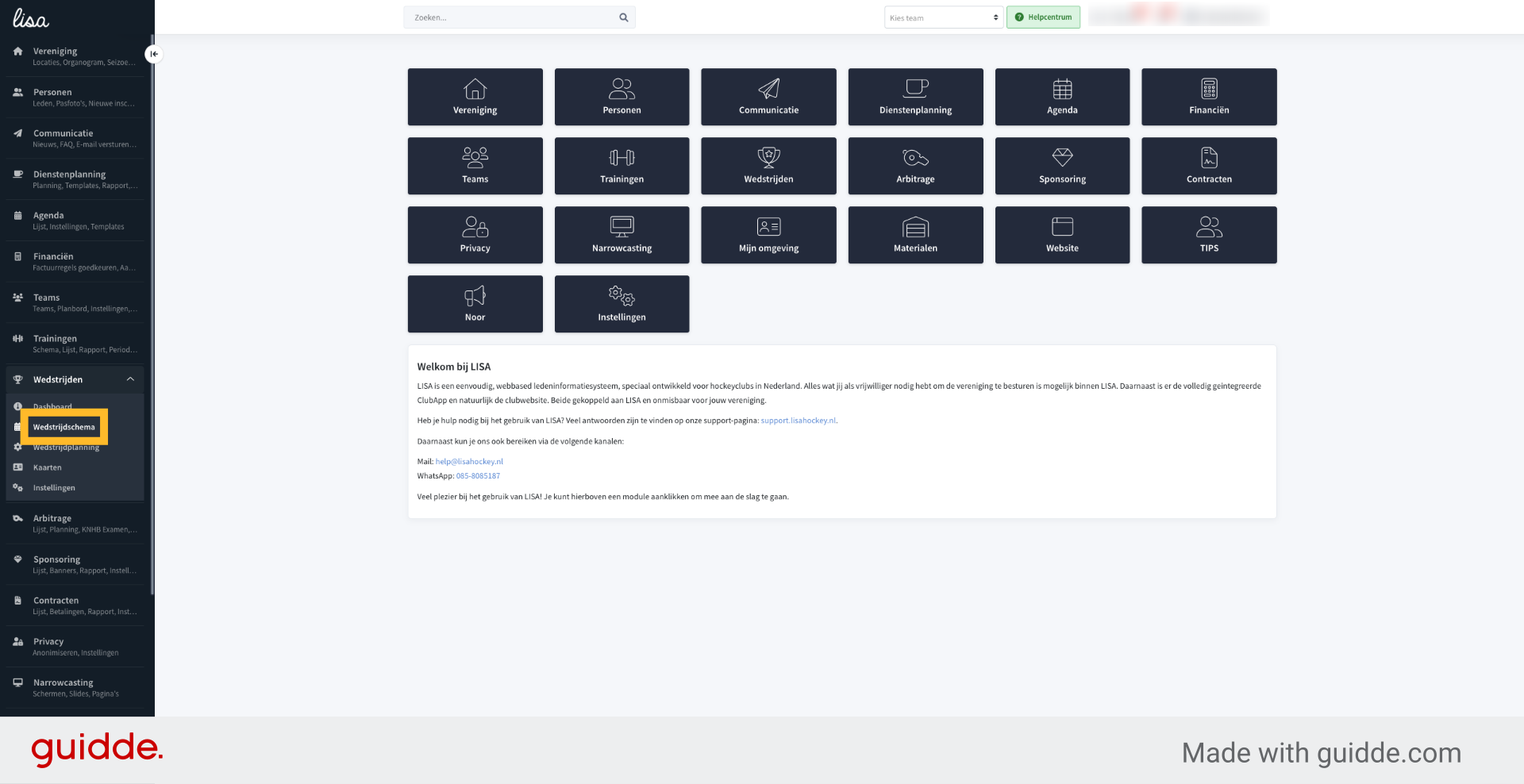Screen dimensions: 1524x784
Task: Collapse the sidebar with arrow button
Action: (x=154, y=54)
